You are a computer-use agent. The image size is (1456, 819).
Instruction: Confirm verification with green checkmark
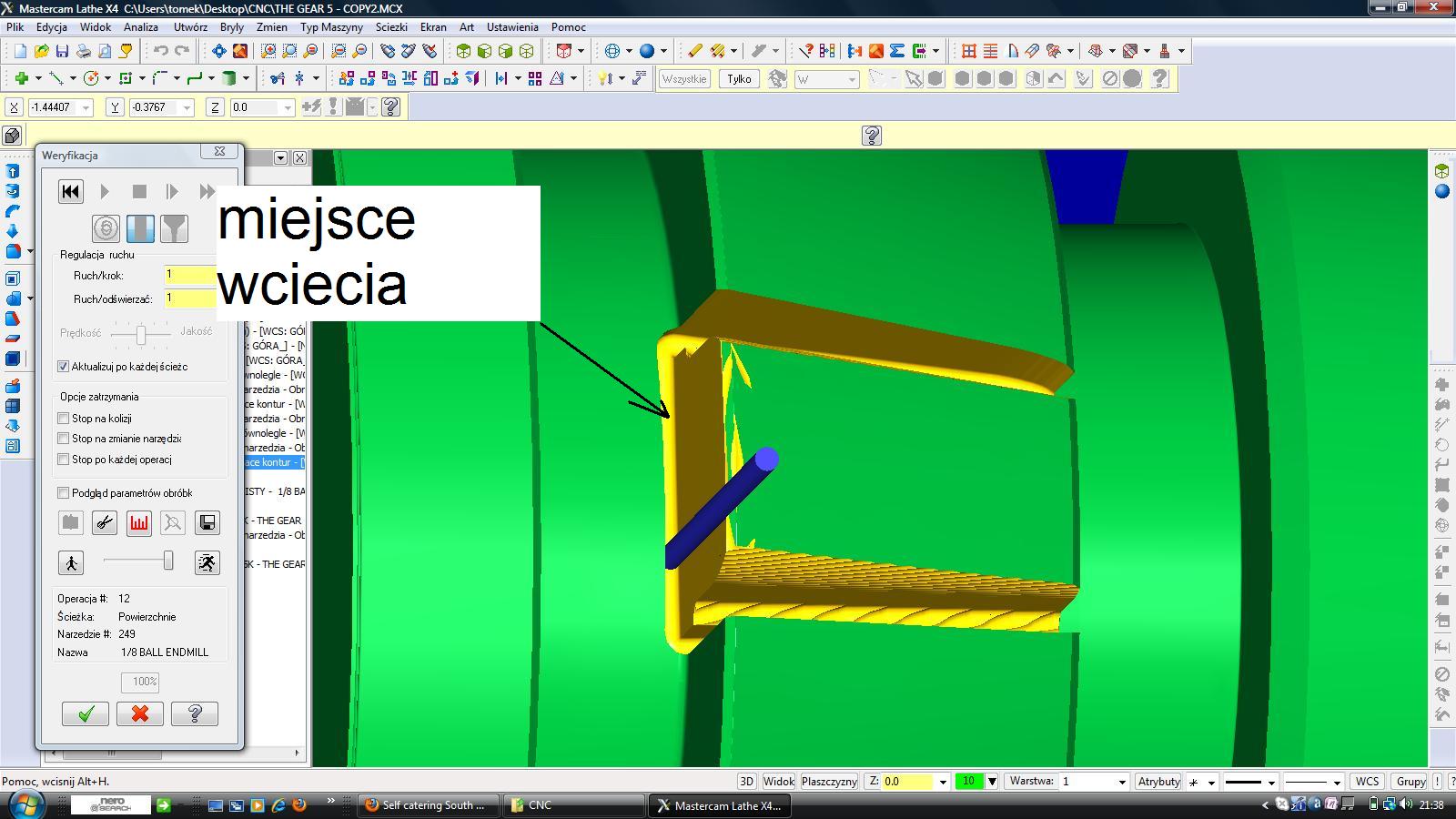86,713
